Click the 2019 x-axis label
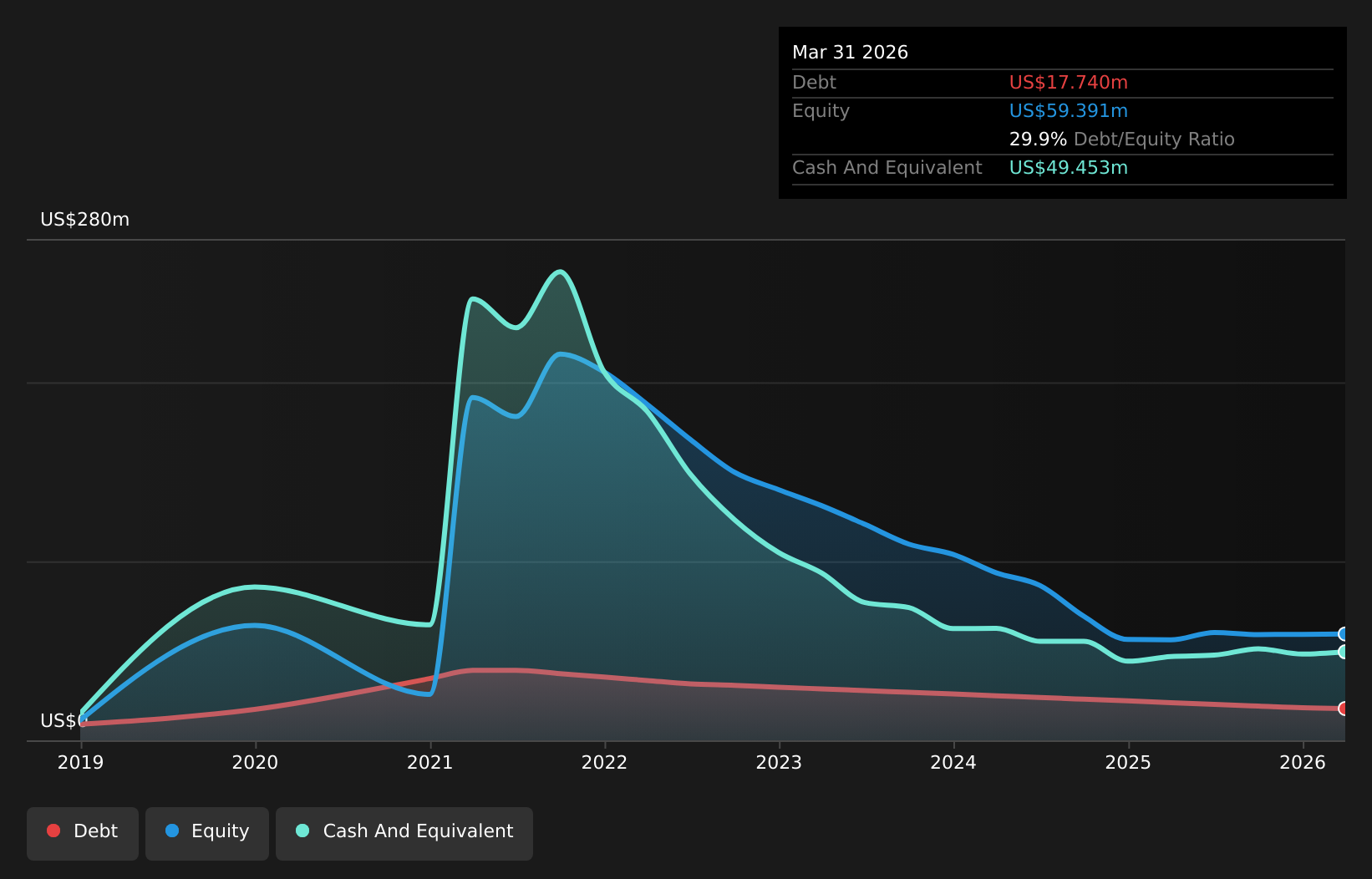This screenshot has height=879, width=1372. coord(80,763)
